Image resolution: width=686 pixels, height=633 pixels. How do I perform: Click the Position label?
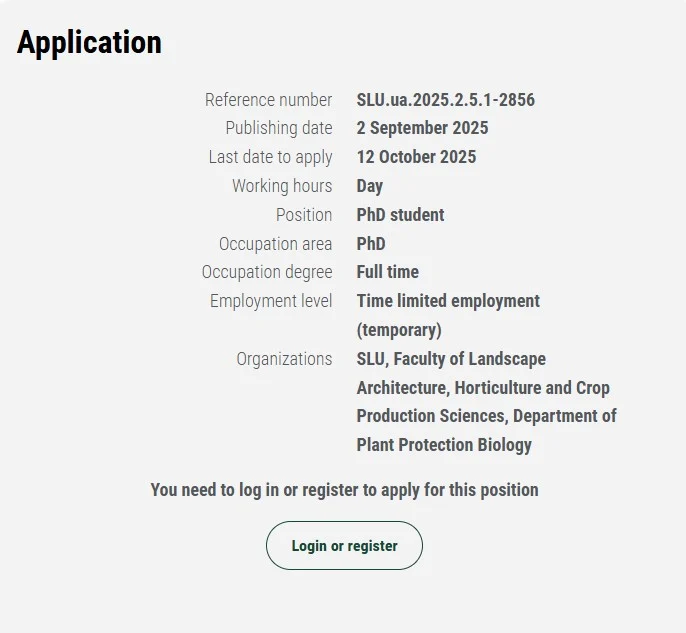(304, 215)
